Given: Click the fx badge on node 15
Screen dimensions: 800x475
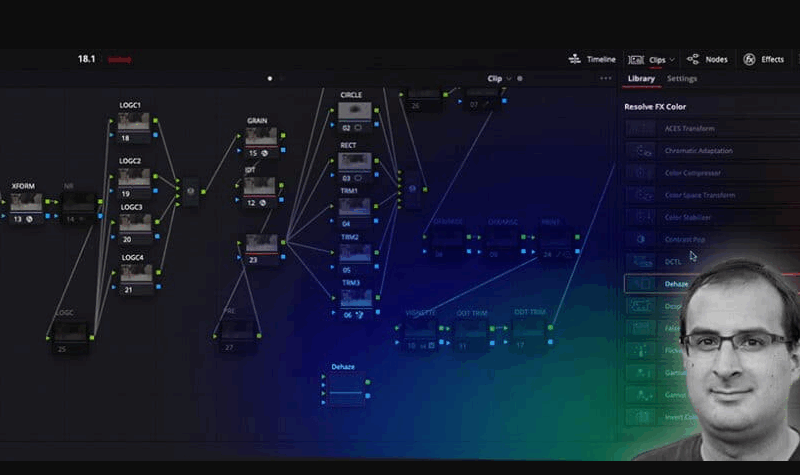Looking at the screenshot, I should pyautogui.click(x=264, y=153).
